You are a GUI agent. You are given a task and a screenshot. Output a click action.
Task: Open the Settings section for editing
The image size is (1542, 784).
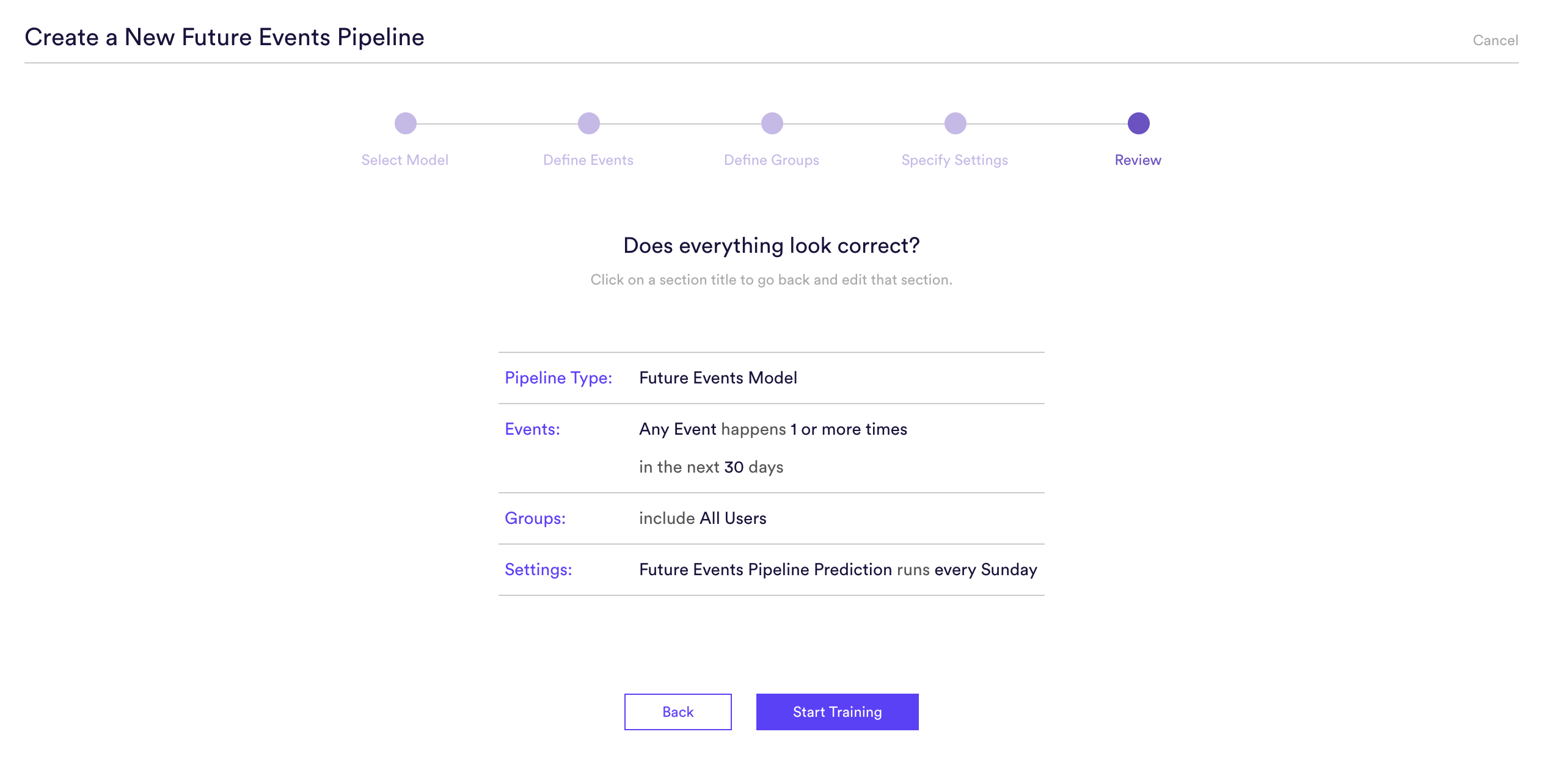coord(538,569)
